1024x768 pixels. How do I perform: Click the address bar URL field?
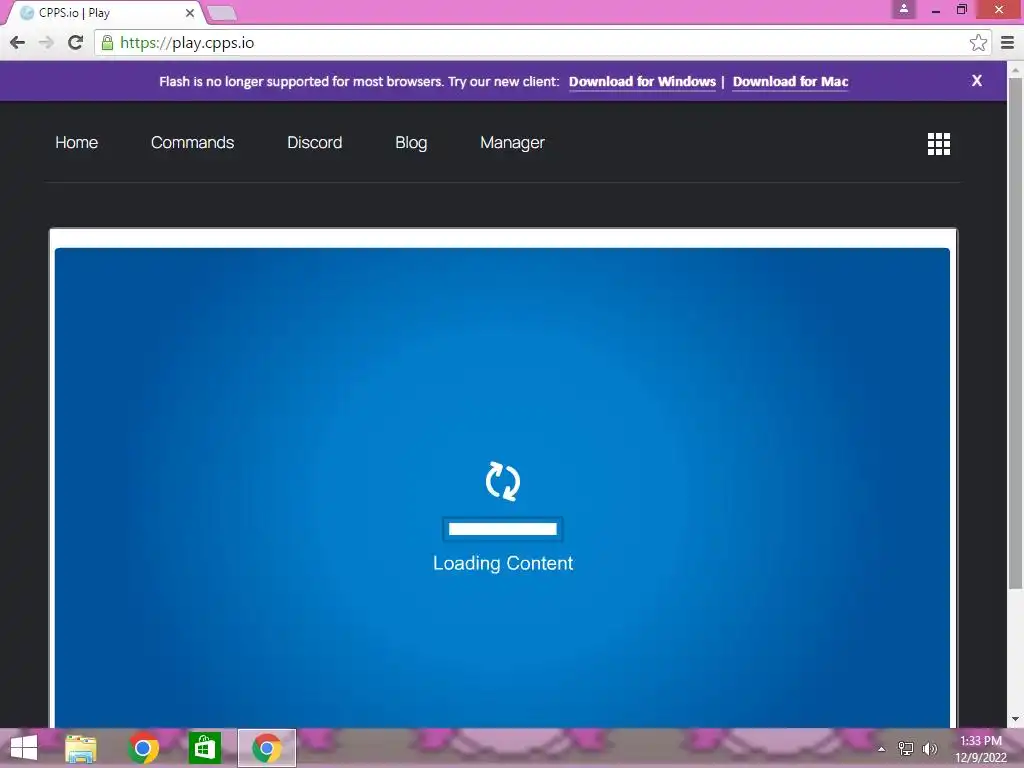542,43
